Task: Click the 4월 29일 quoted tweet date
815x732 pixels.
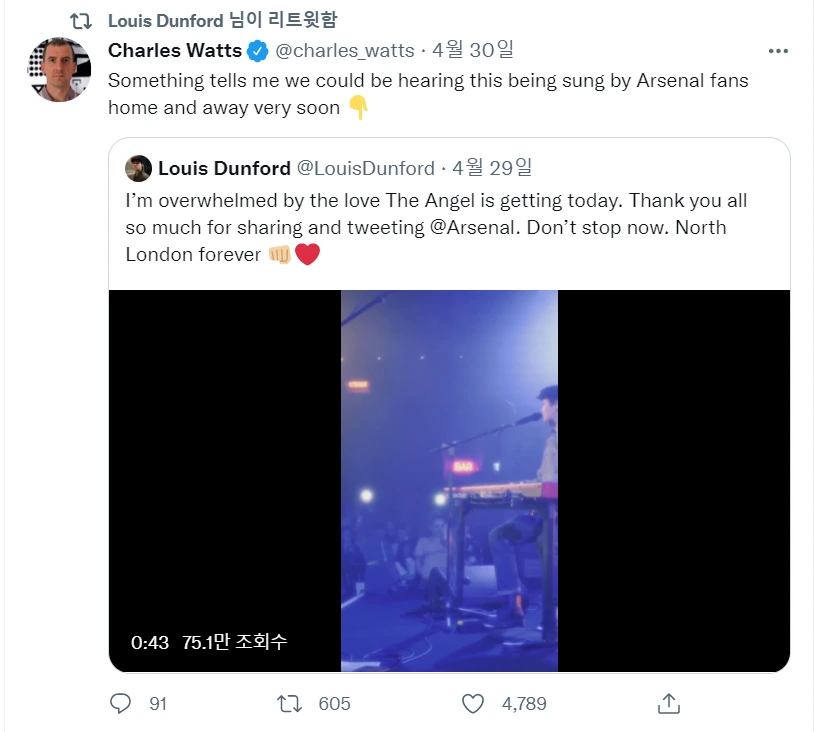Action: point(492,167)
